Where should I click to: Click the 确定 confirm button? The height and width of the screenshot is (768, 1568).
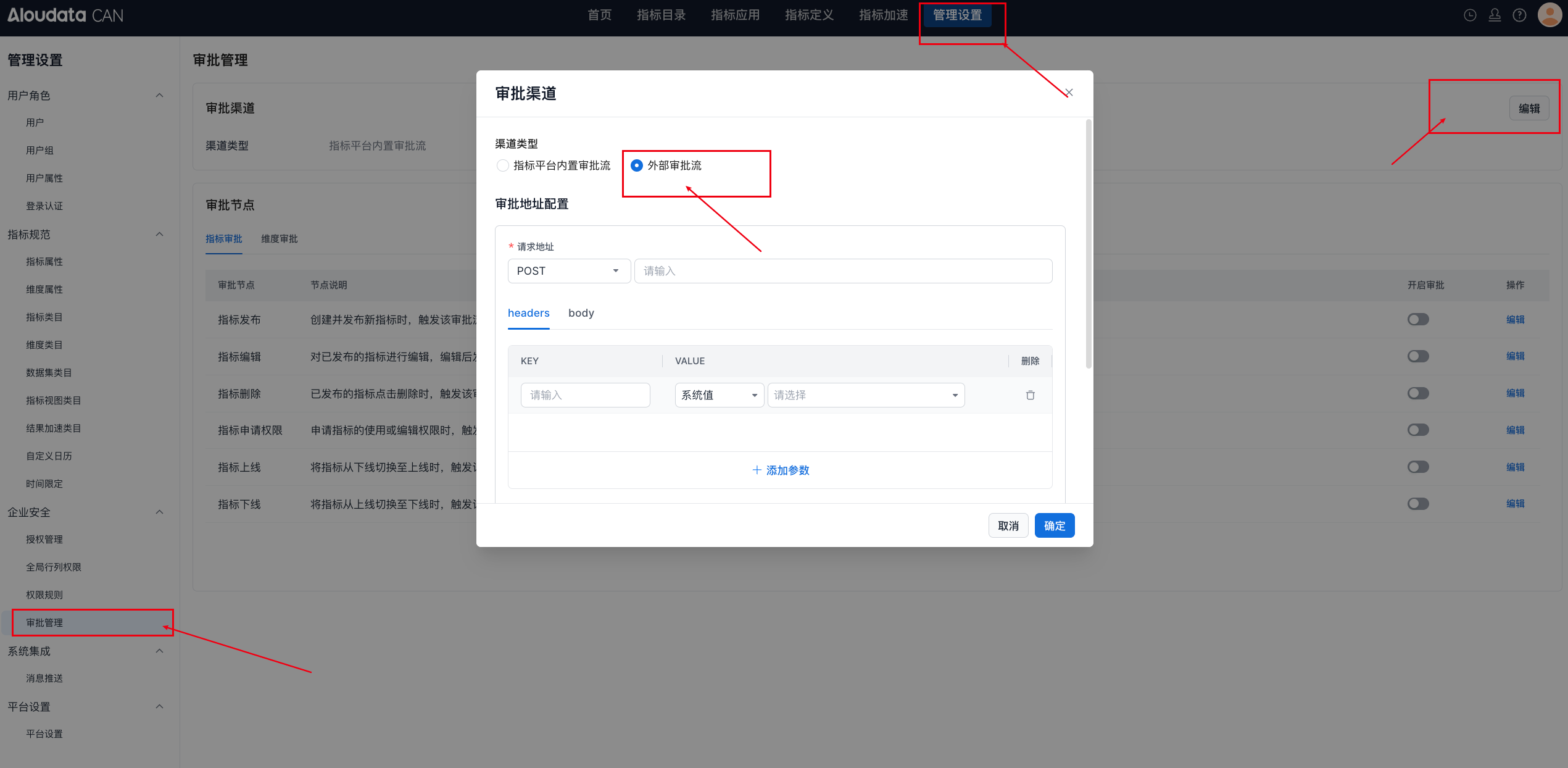(x=1054, y=525)
